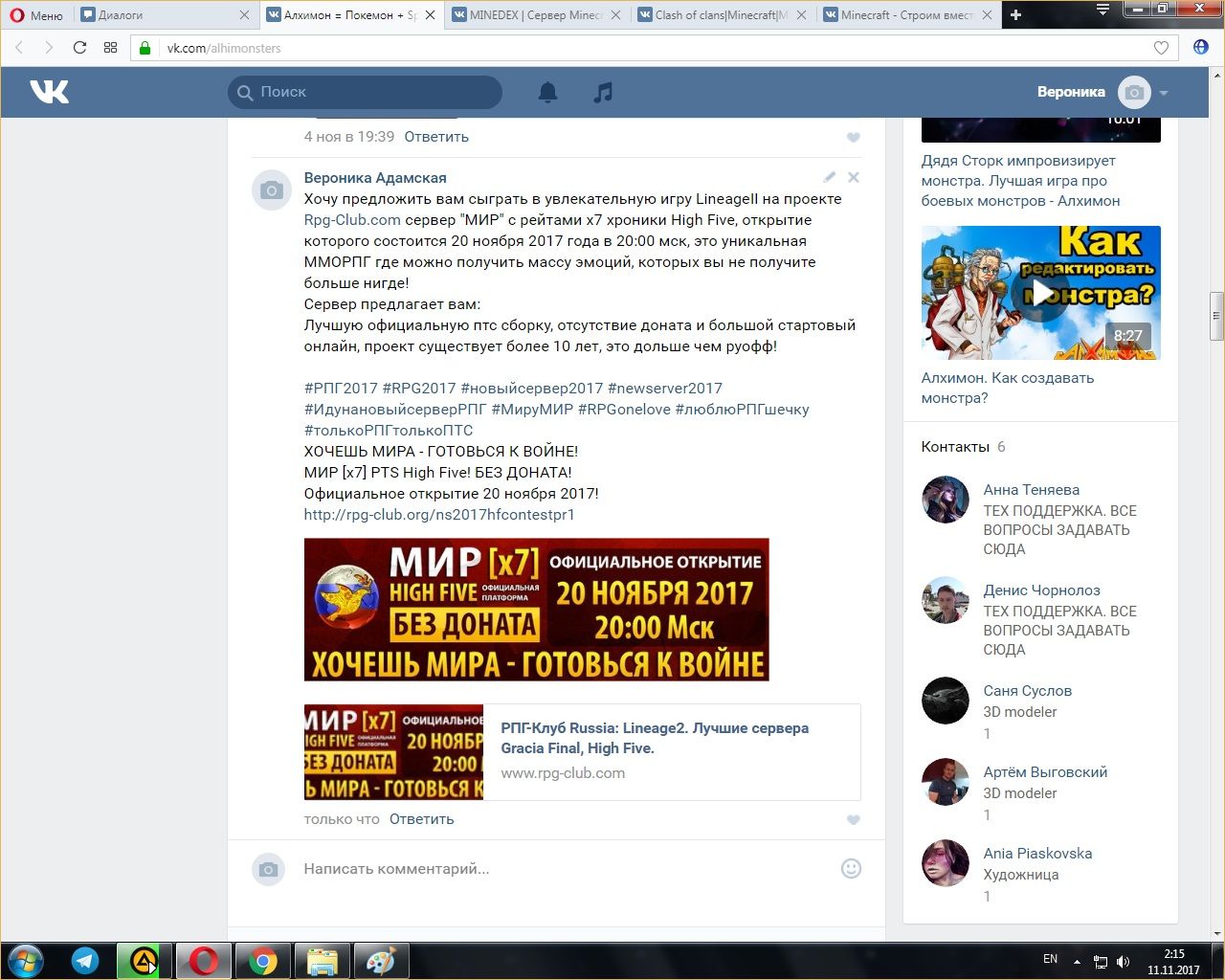Open rpg-club.org/ns2017hfcontestpr1 link
1225x980 pixels.
click(x=439, y=515)
